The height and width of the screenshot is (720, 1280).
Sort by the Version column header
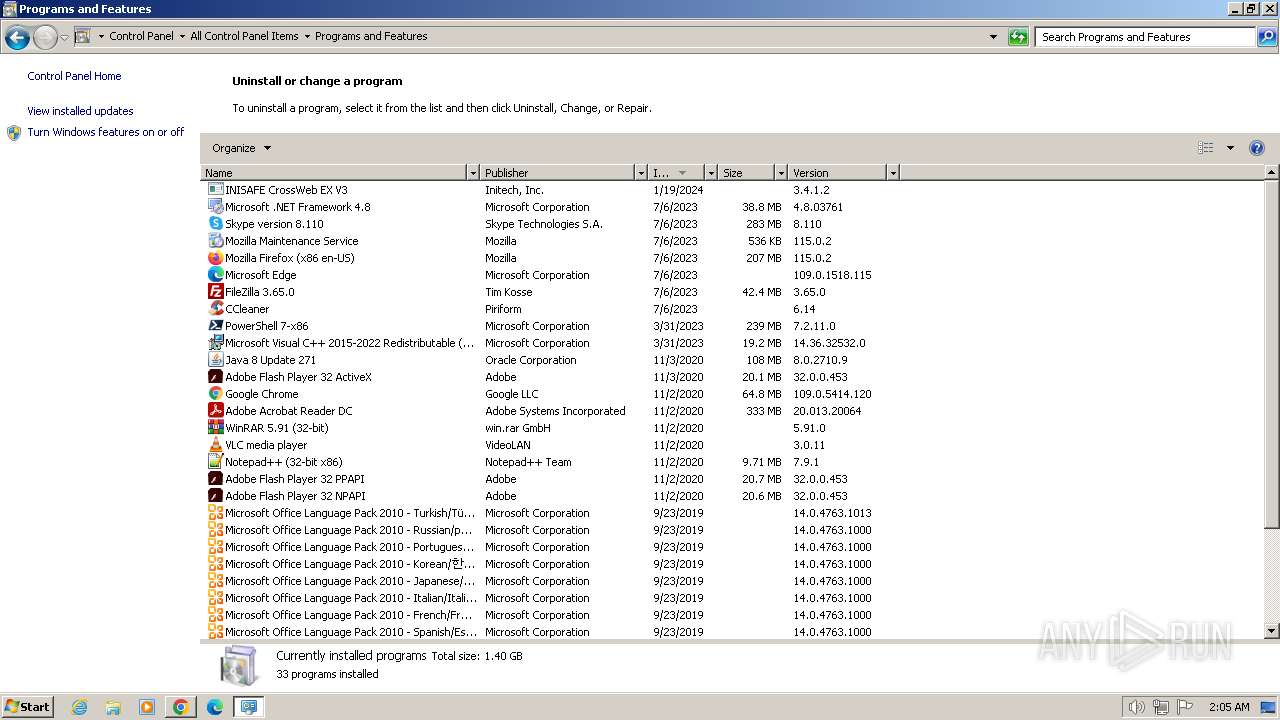[x=837, y=173]
